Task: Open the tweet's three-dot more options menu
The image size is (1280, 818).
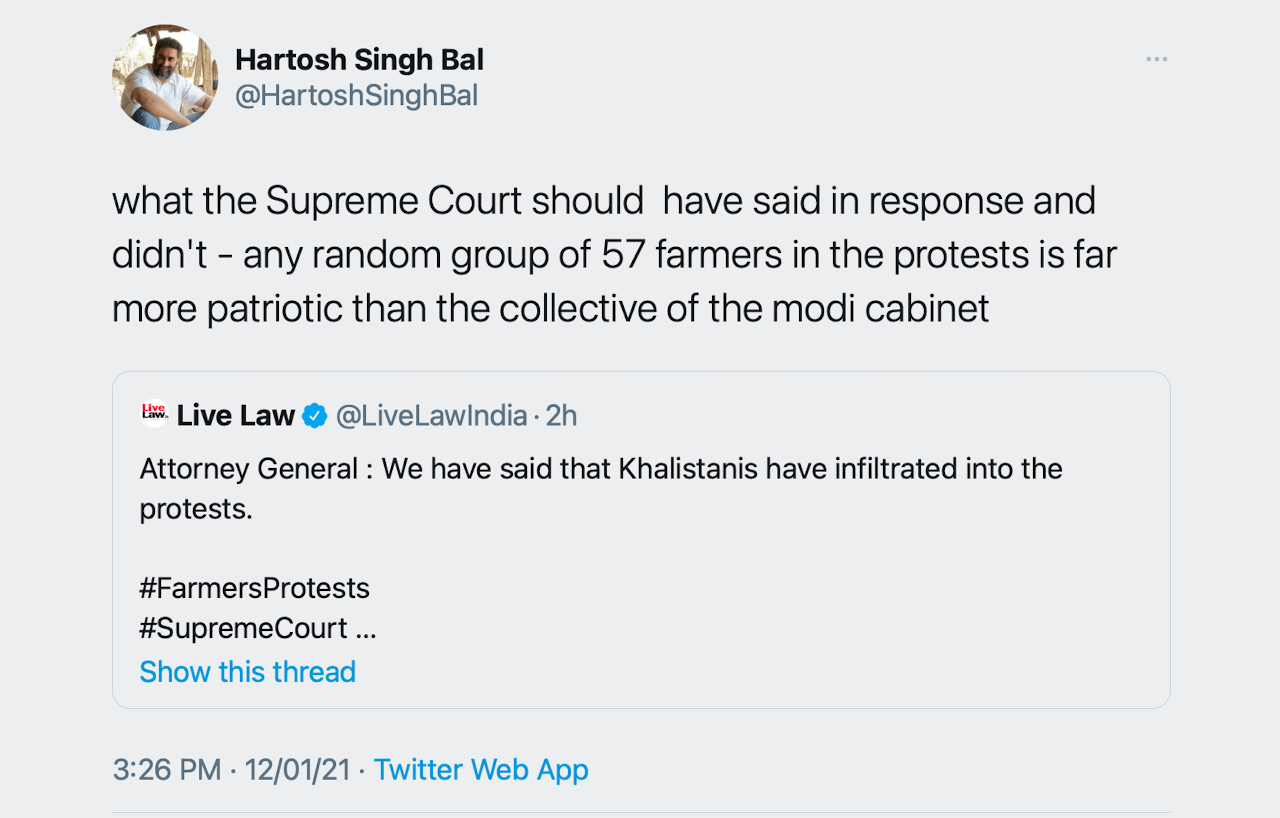Action: point(1156,60)
